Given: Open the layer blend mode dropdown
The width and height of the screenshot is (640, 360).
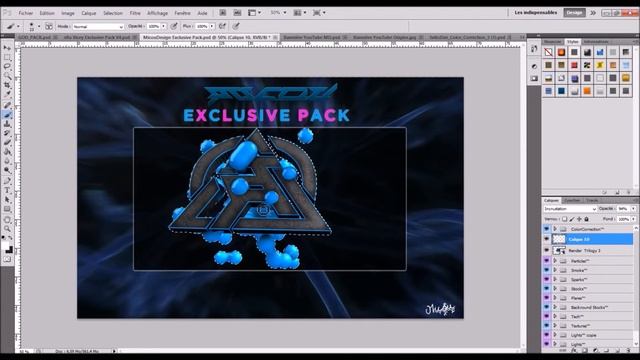Looking at the screenshot, I should (x=570, y=209).
